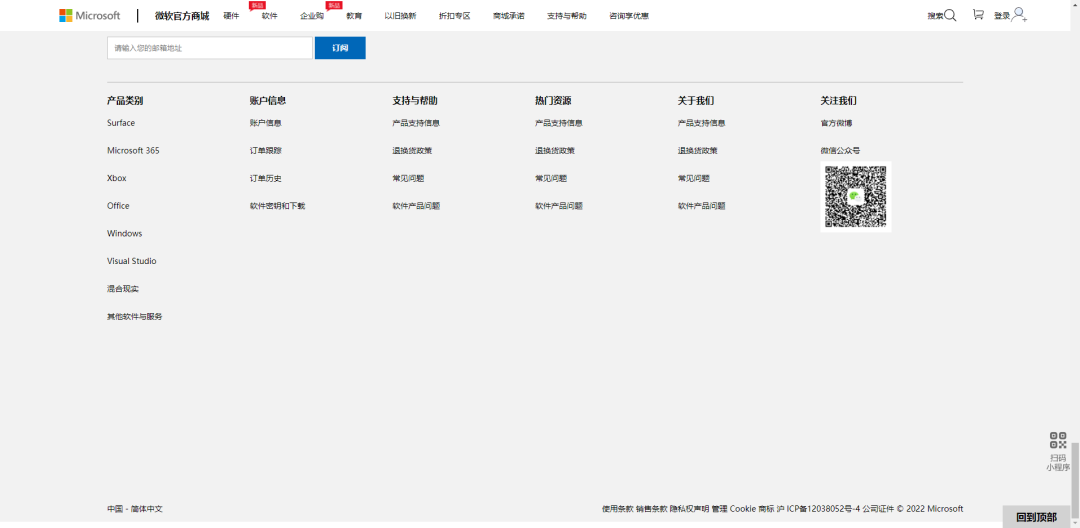Open the 订单历史 link
The width and height of the screenshot is (1080, 528).
(x=266, y=178)
